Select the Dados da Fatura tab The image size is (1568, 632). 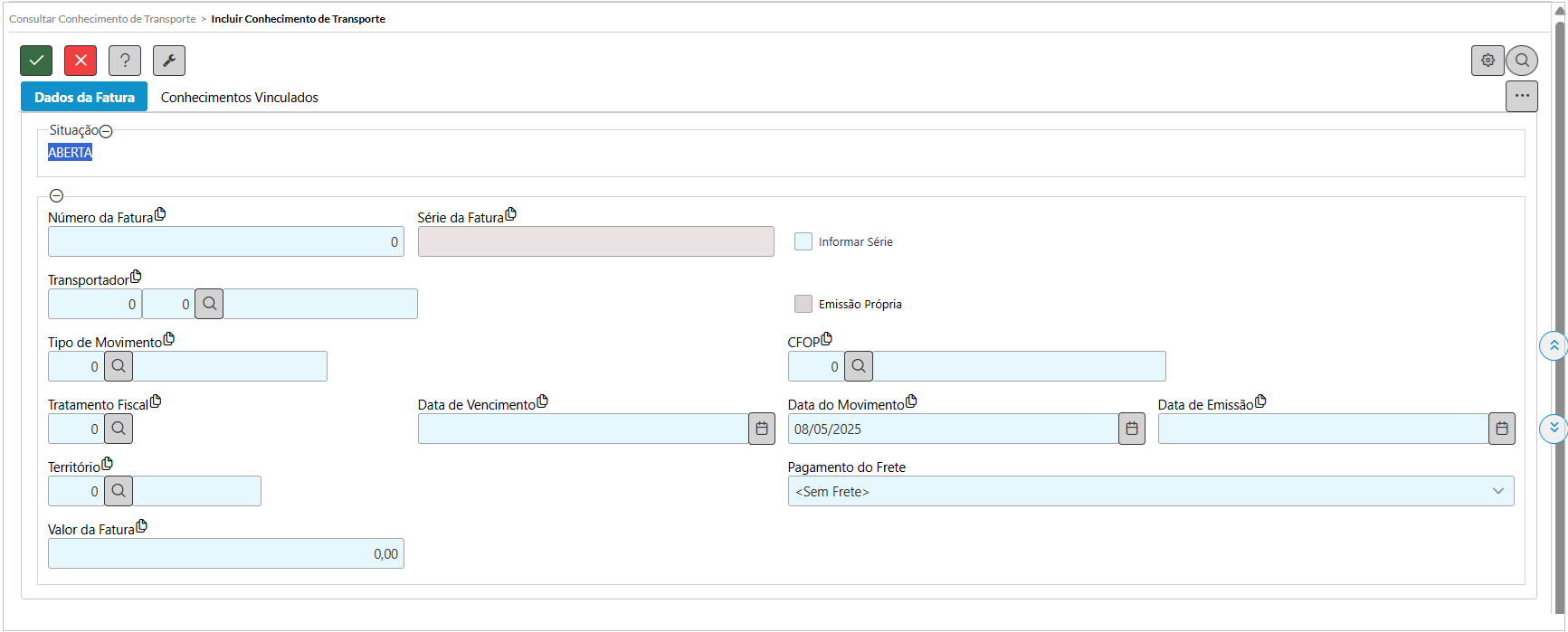click(84, 98)
